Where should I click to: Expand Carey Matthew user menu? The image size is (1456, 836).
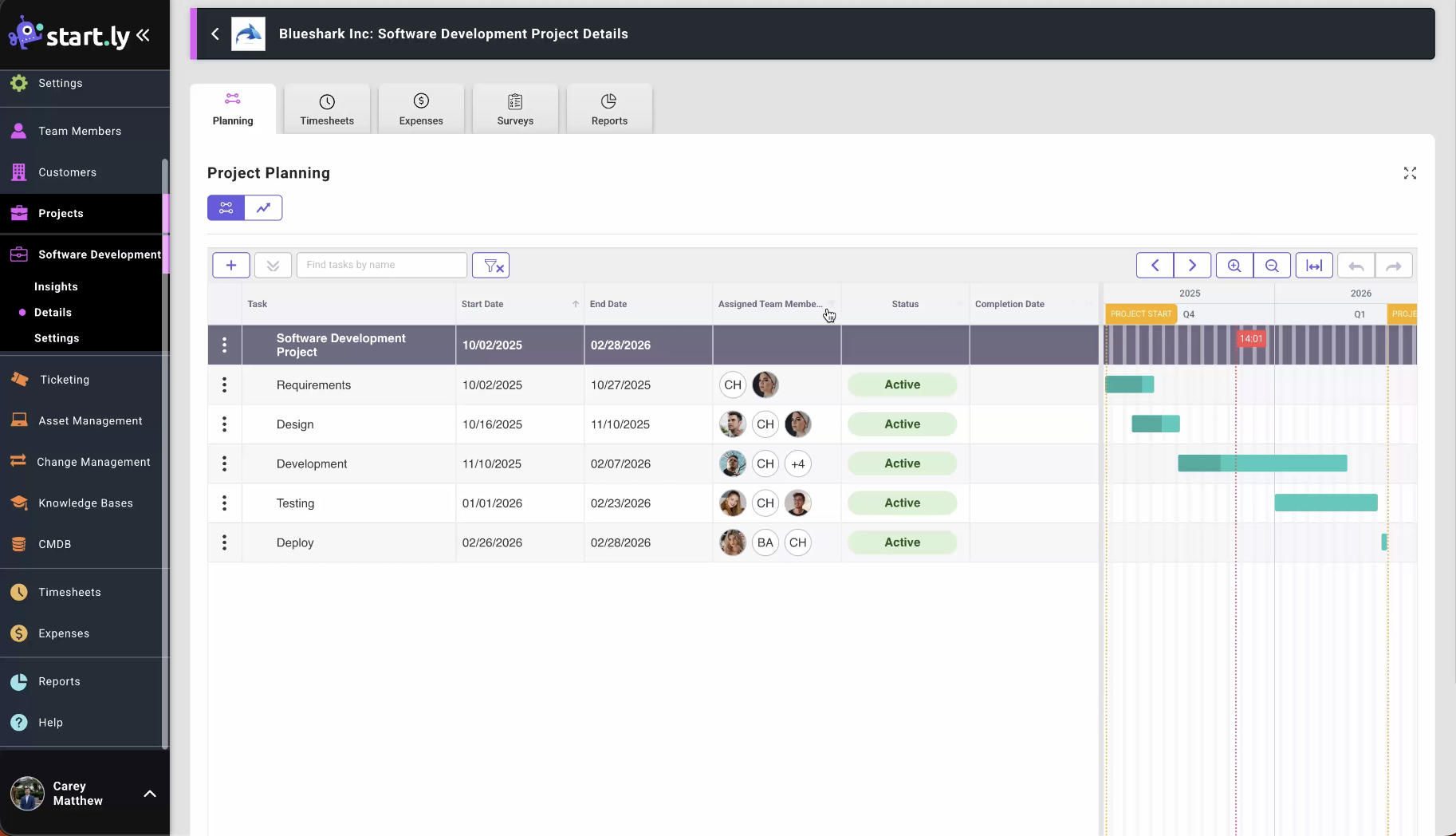(x=149, y=794)
